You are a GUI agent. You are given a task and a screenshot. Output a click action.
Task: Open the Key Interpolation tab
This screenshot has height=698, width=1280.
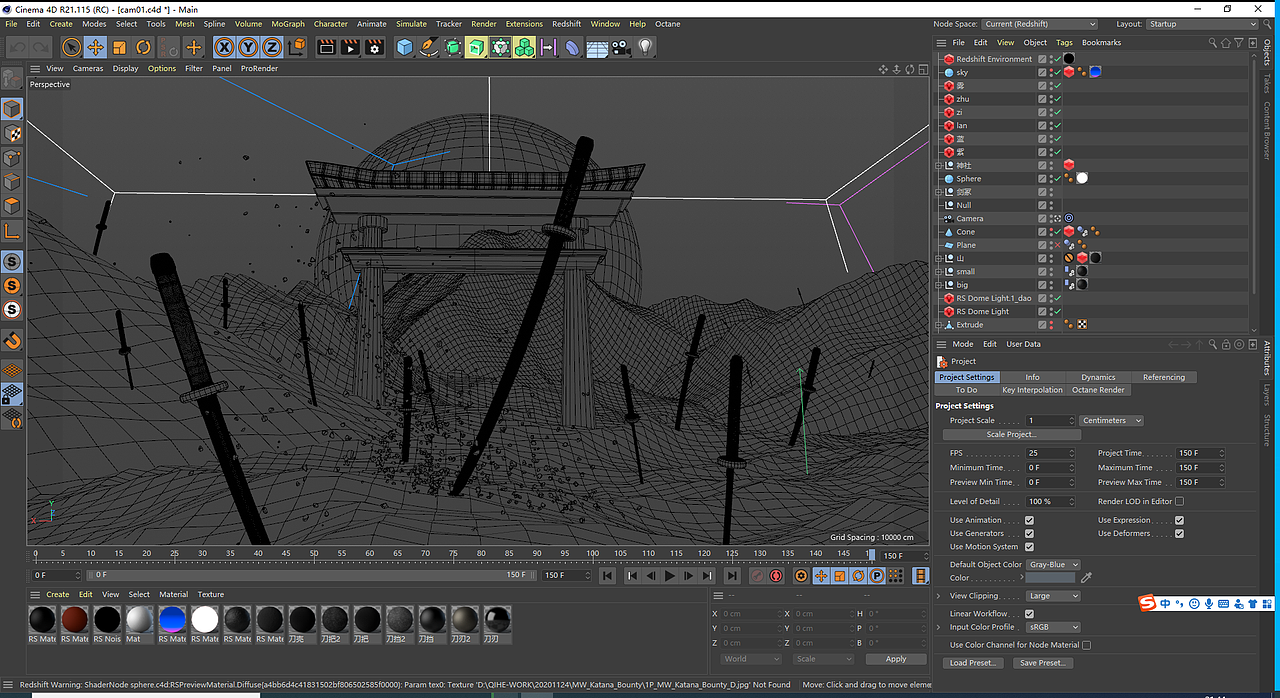click(x=1032, y=390)
